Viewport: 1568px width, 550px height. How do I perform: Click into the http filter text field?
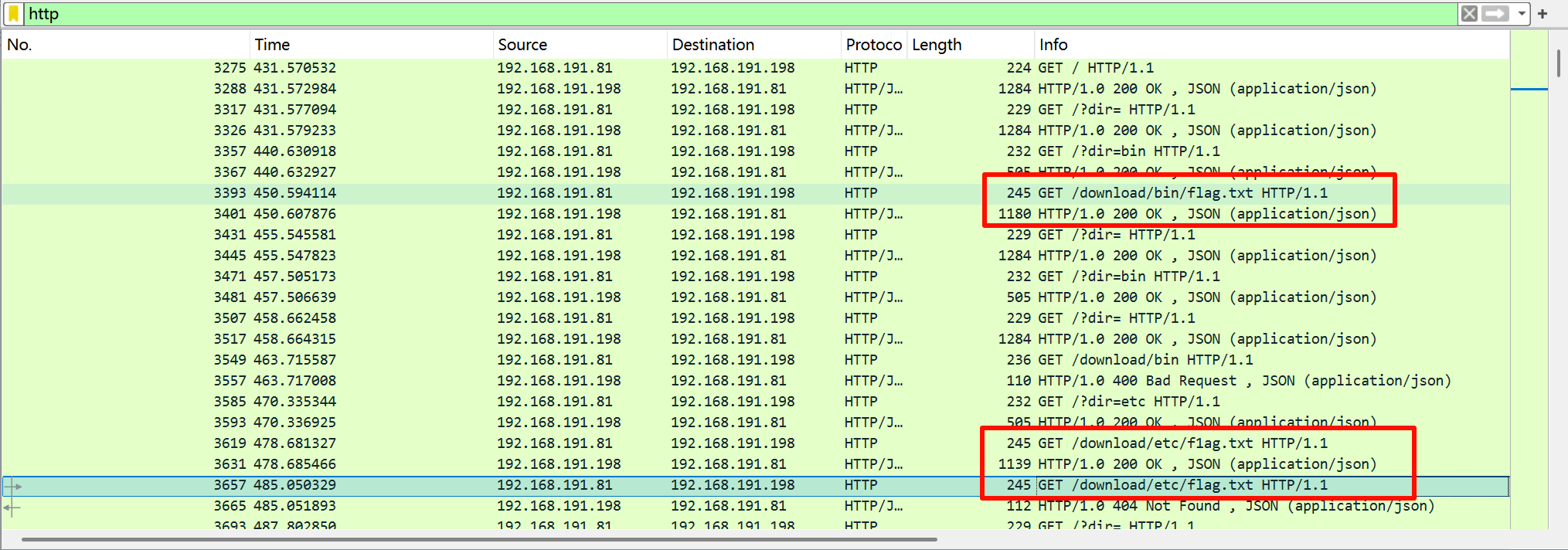(x=696, y=14)
